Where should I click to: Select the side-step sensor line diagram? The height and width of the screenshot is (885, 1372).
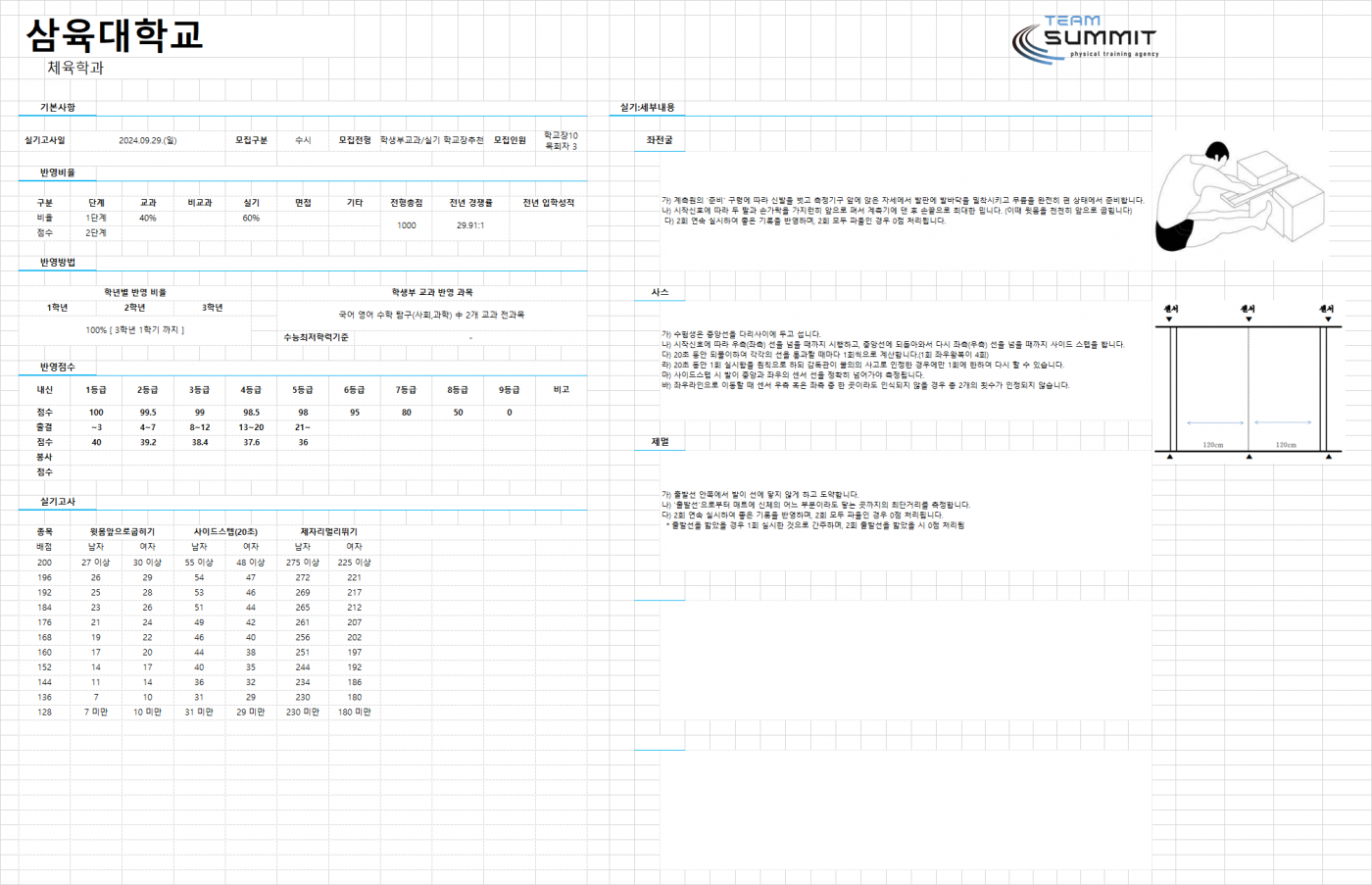1248,382
